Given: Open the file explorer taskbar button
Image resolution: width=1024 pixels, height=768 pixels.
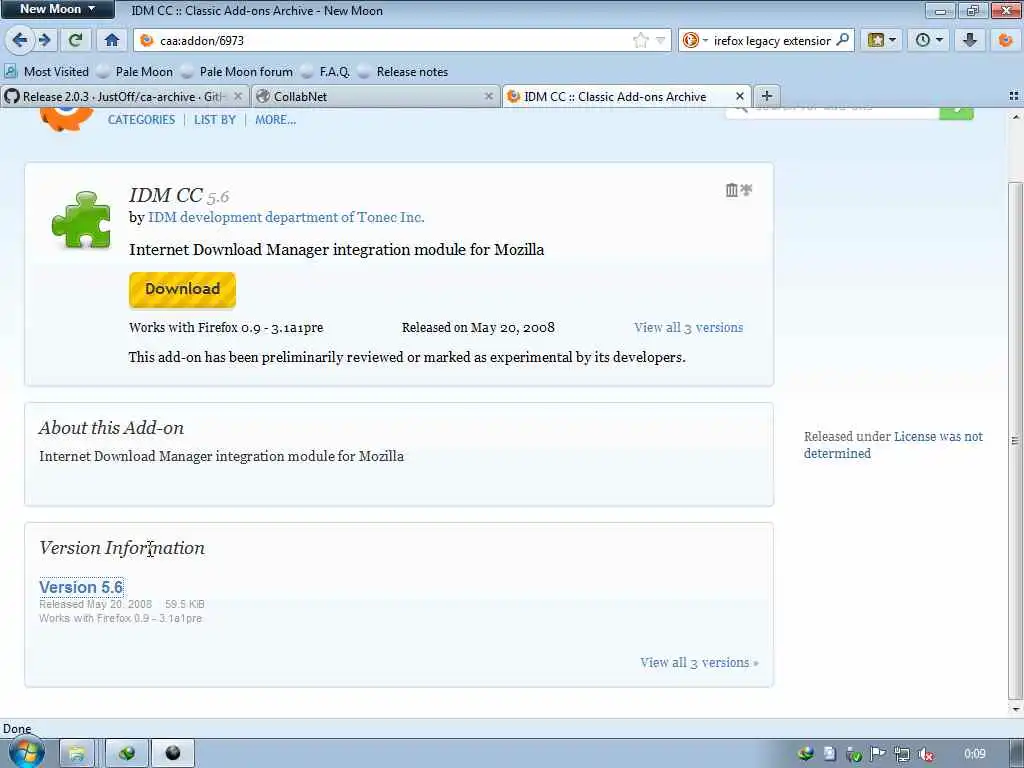Looking at the screenshot, I should [x=76, y=754].
